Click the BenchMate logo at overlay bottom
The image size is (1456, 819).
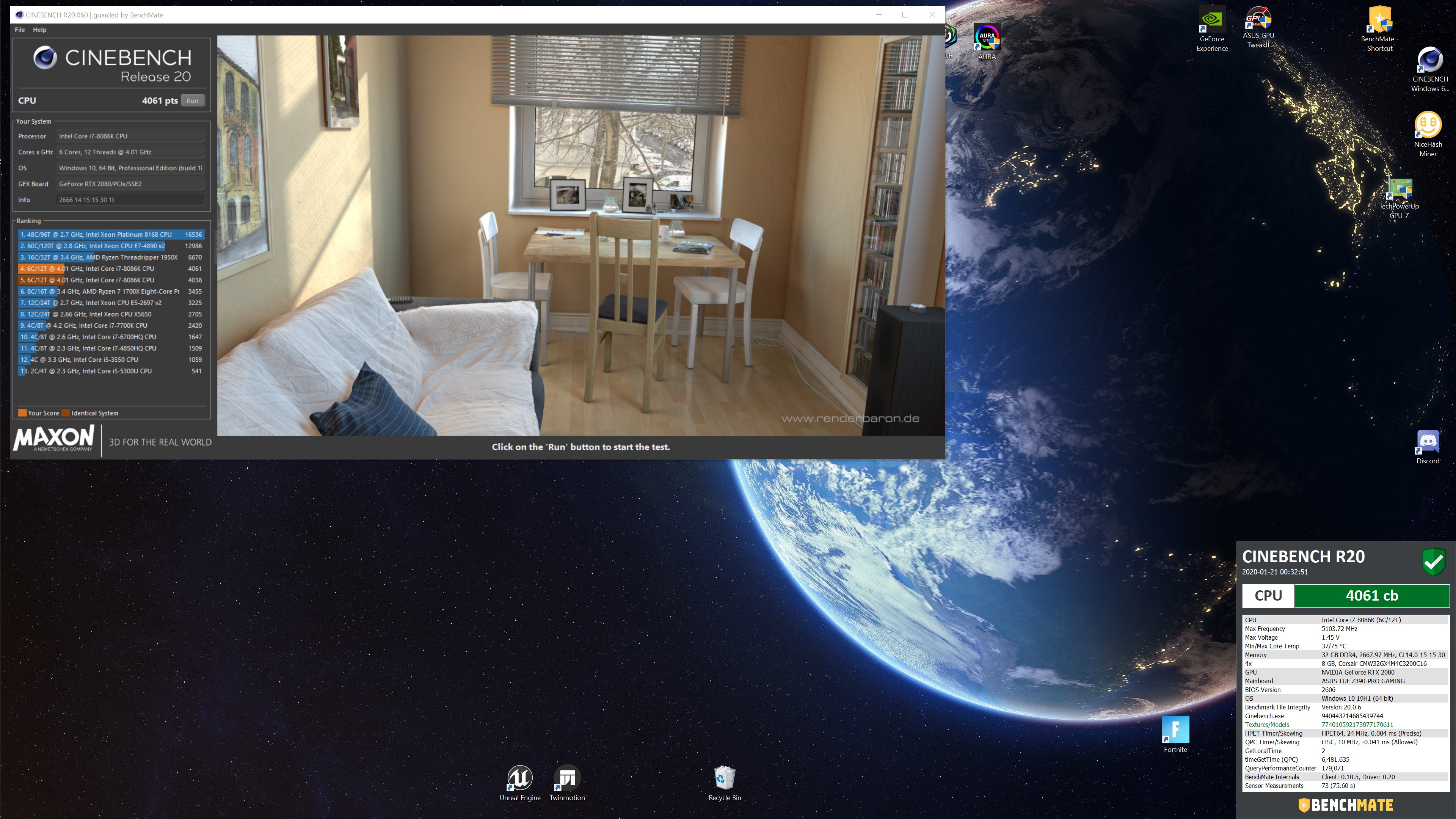pos(1345,805)
